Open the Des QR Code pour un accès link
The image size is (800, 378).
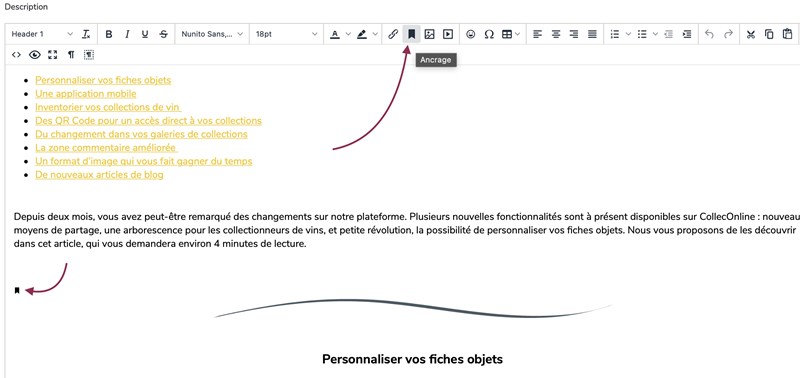click(x=148, y=121)
